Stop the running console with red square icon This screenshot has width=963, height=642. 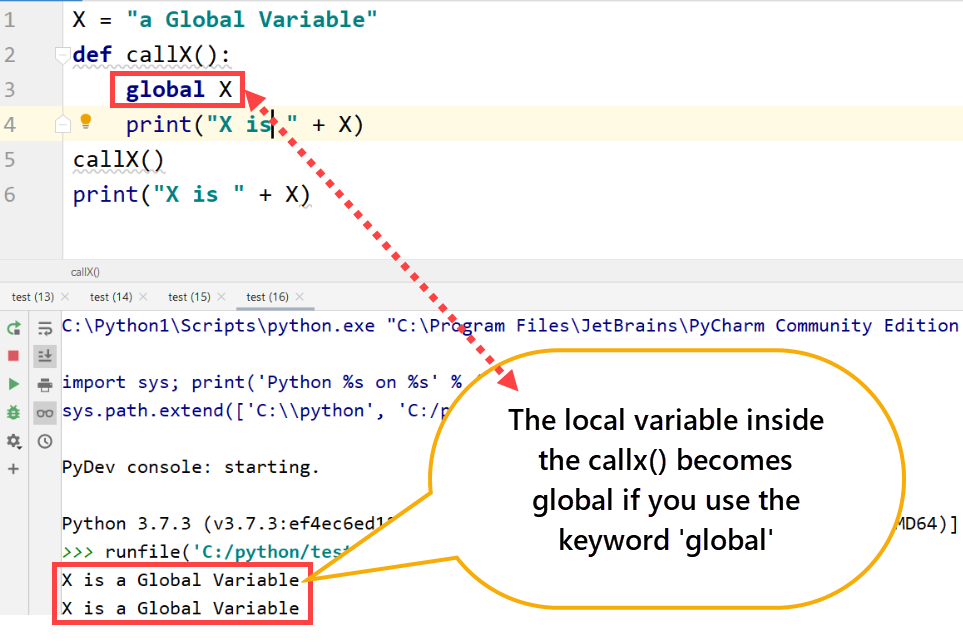pyautogui.click(x=14, y=355)
